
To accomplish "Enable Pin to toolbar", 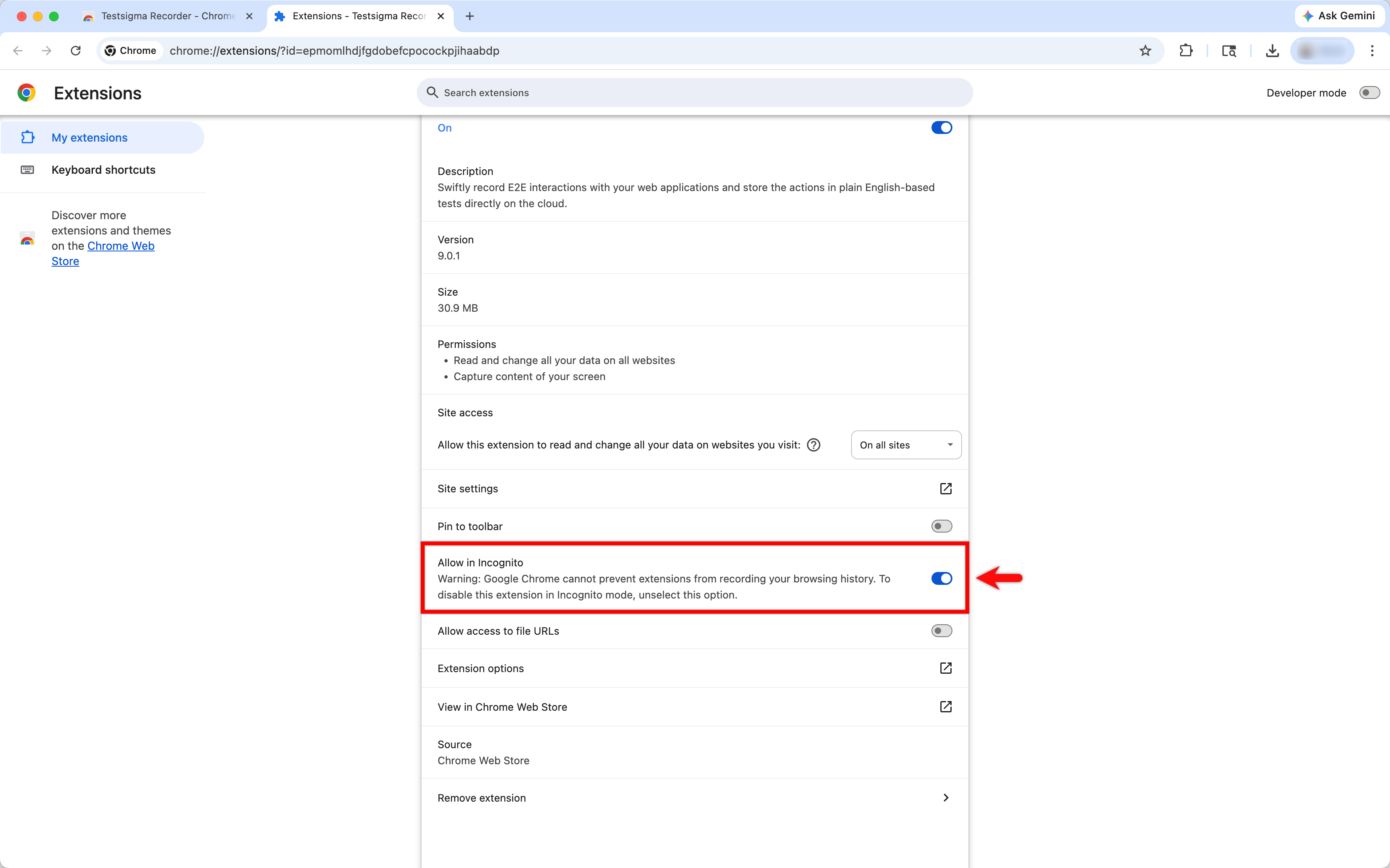I will [x=941, y=527].
